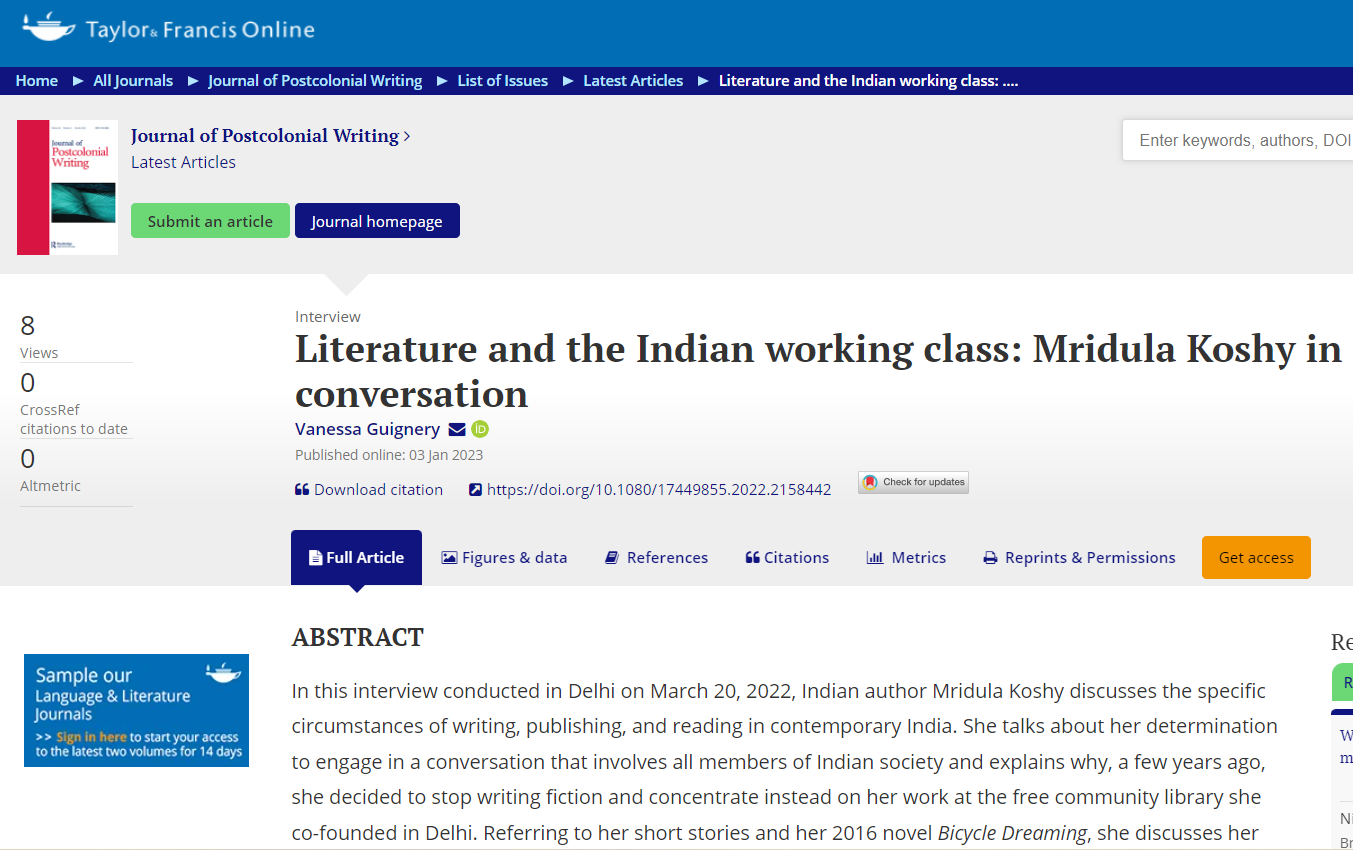Click the Submit an article button
Image resolution: width=1353 pixels, height=850 pixels.
[x=210, y=221]
